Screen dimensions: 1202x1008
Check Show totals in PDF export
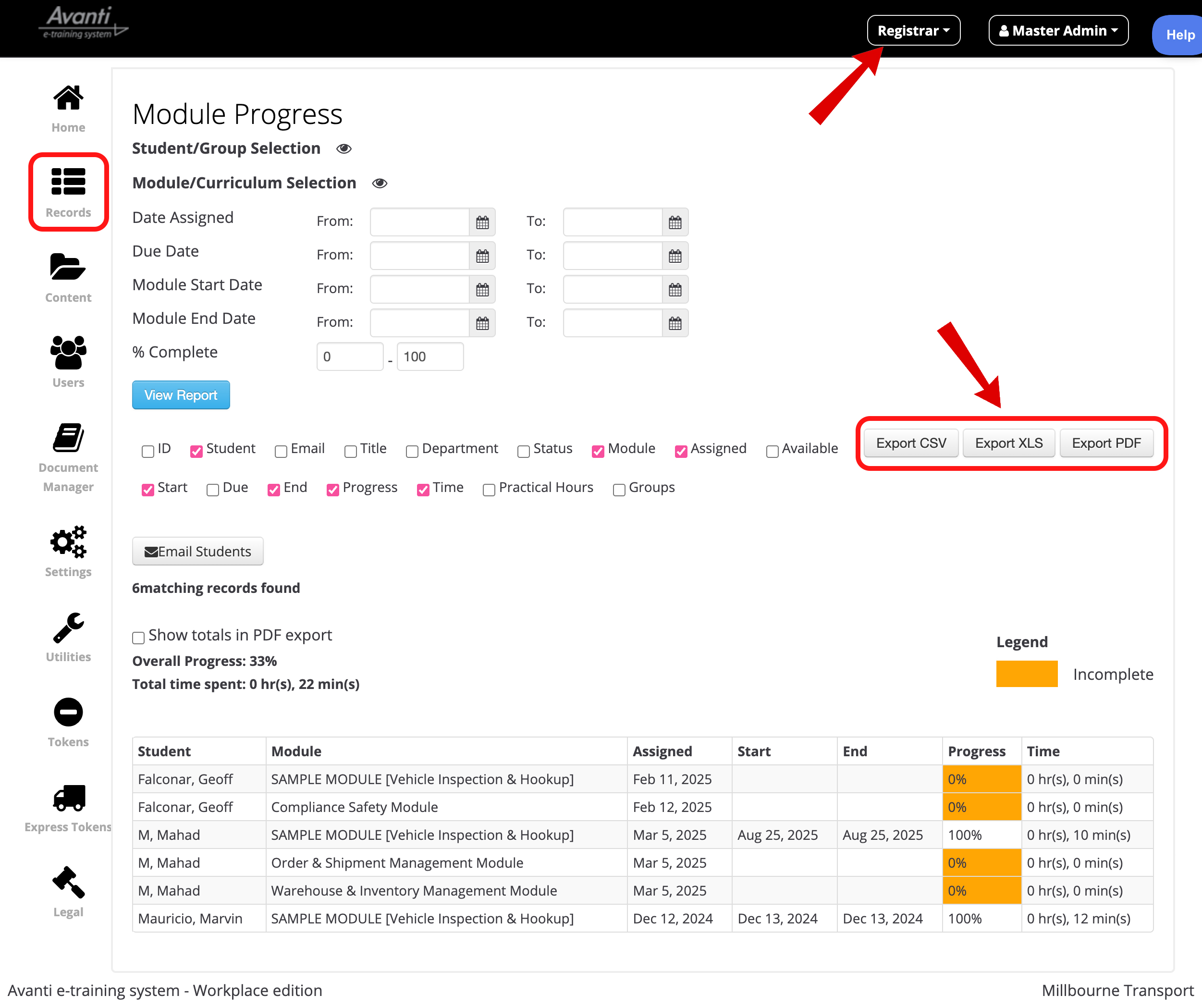(138, 638)
